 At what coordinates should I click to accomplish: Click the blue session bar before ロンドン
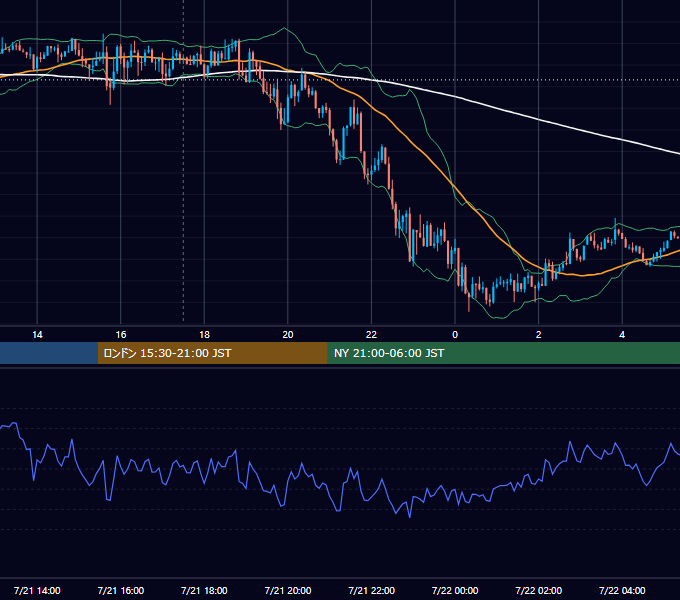(49, 353)
